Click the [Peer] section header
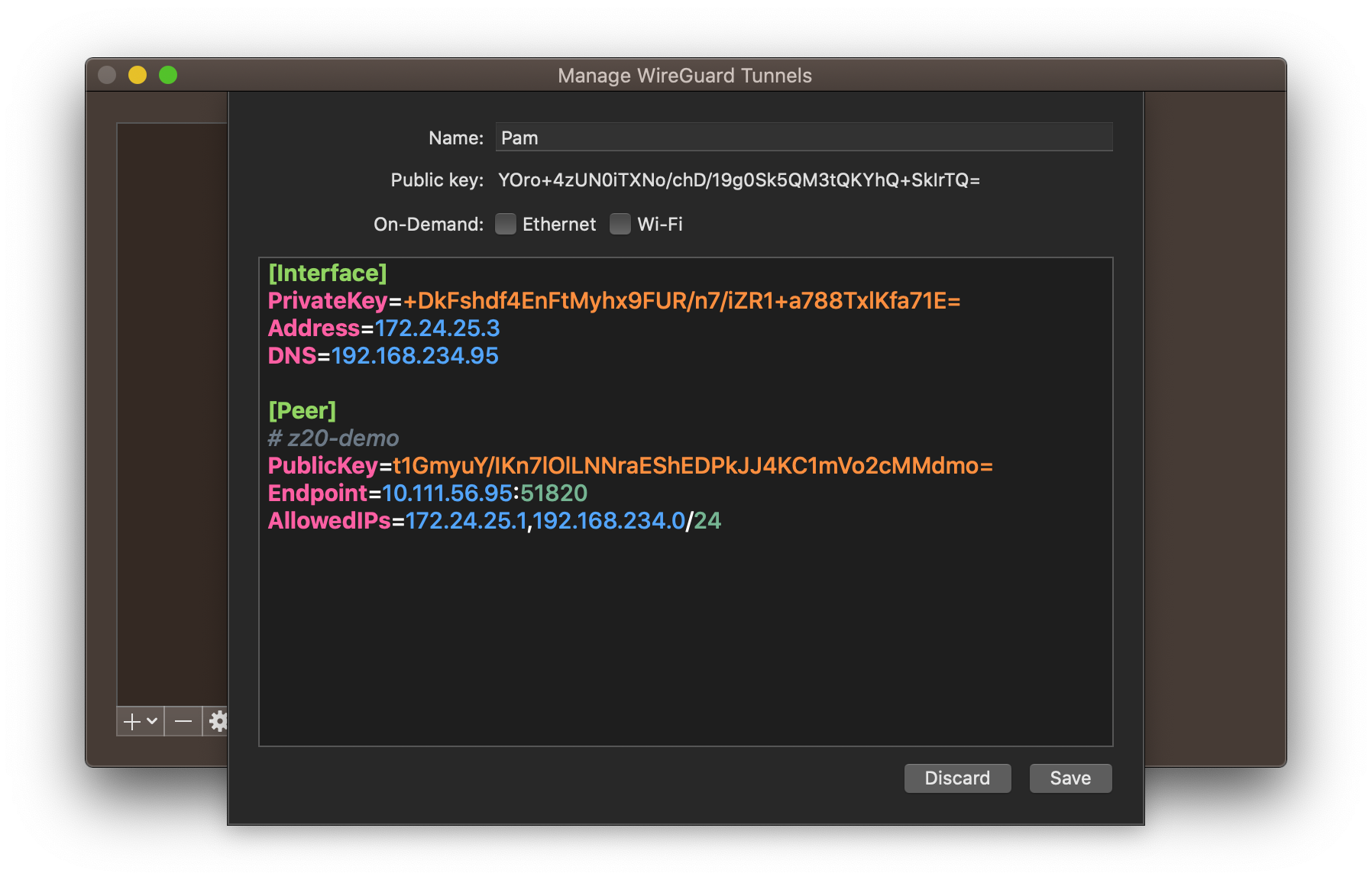 click(303, 411)
